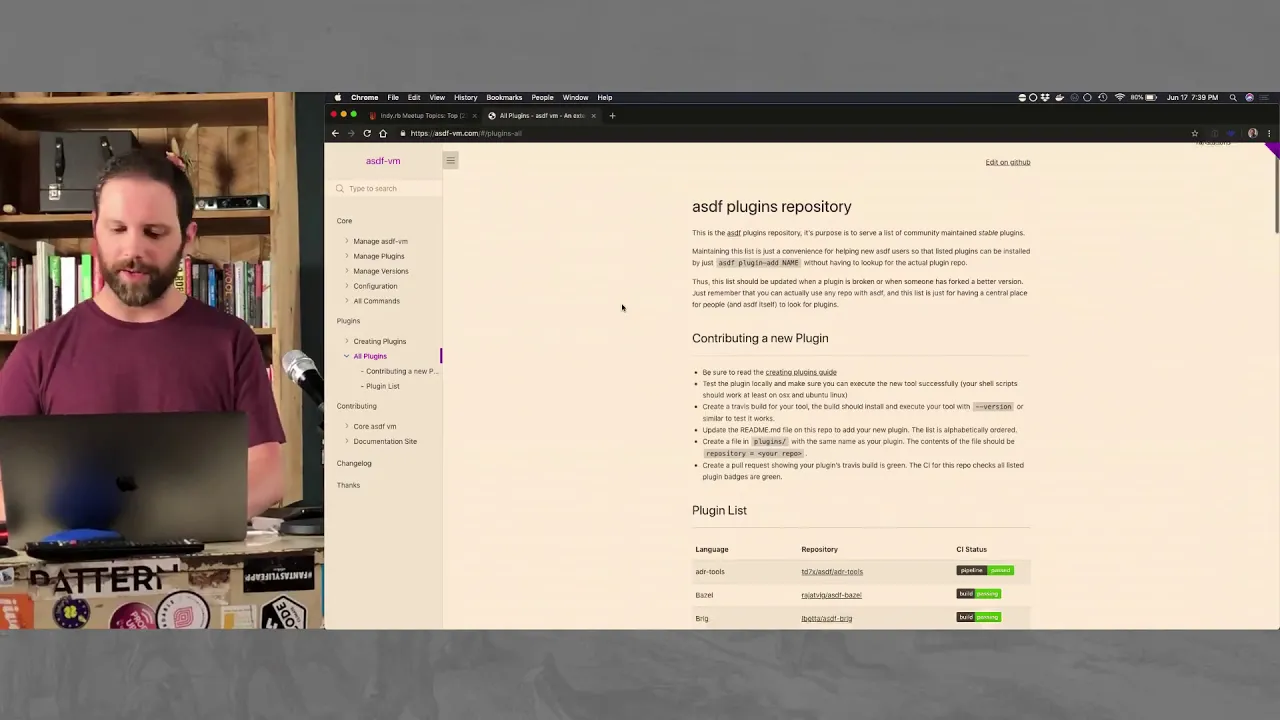Open Changelog from the sidebar
The height and width of the screenshot is (720, 1280).
click(354, 463)
